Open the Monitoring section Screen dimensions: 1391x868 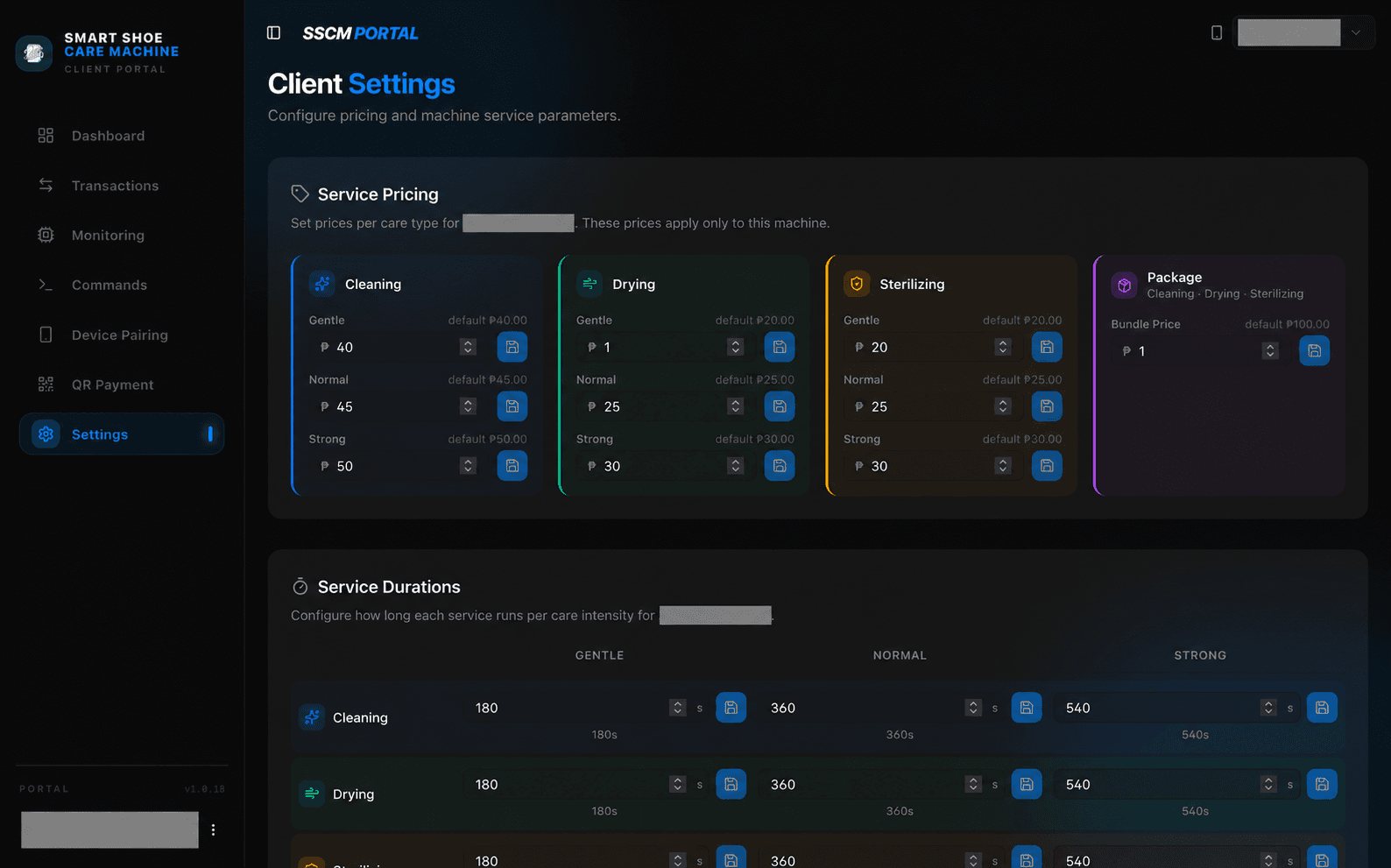122,235
